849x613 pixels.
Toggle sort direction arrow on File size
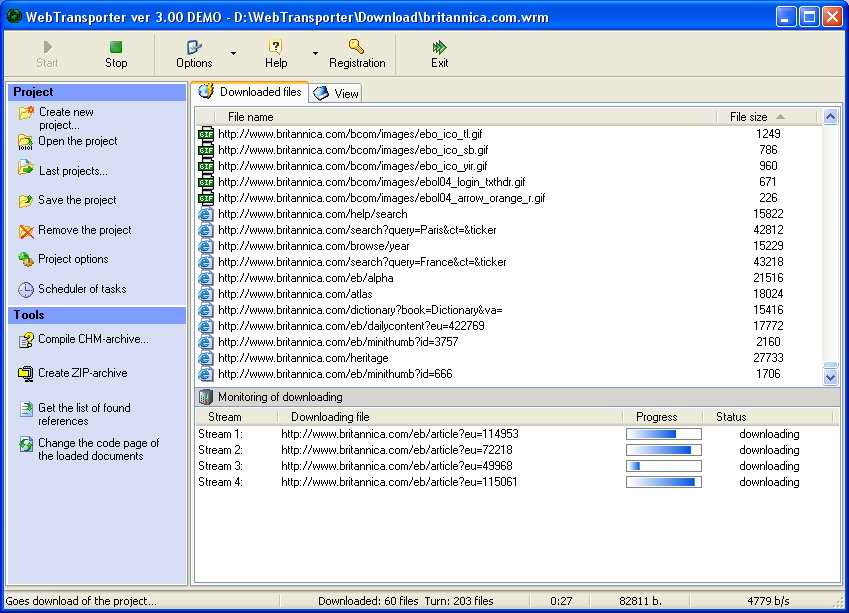tap(780, 116)
